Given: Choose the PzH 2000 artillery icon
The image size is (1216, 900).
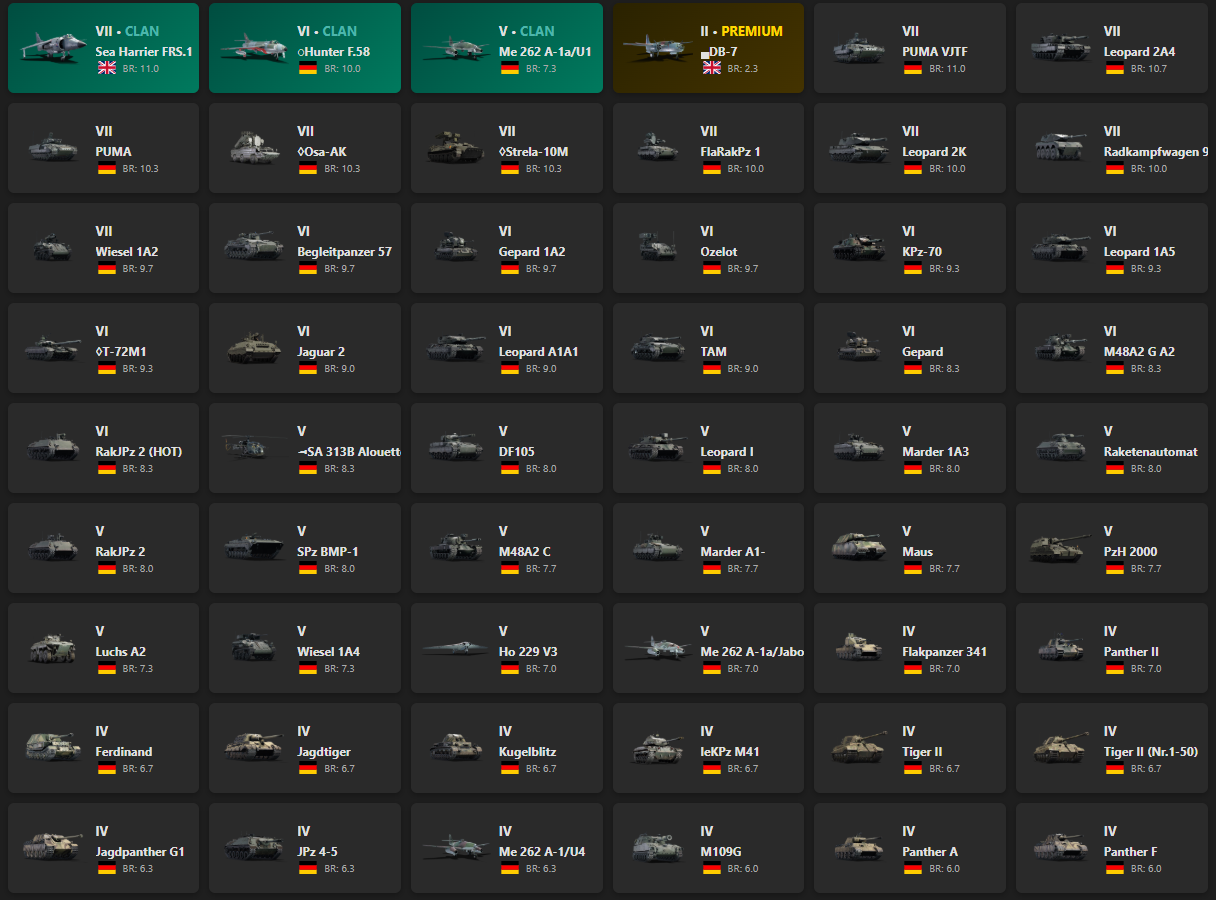Looking at the screenshot, I should (x=1061, y=547).
